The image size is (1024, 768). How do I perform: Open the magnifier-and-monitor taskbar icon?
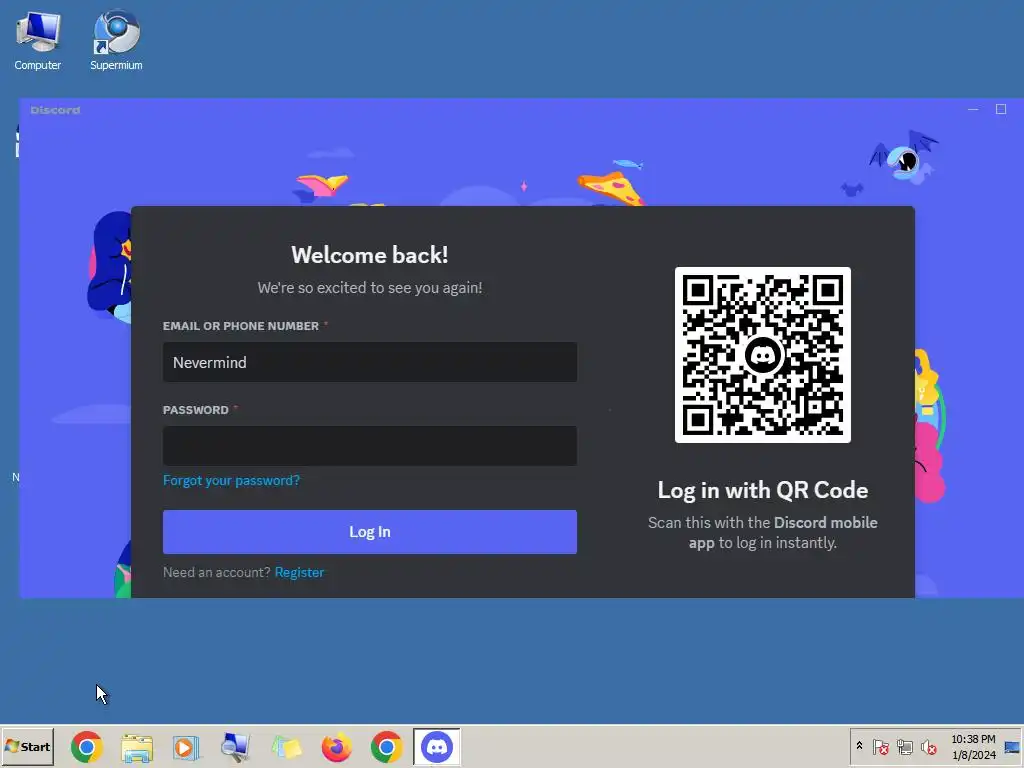click(x=235, y=747)
